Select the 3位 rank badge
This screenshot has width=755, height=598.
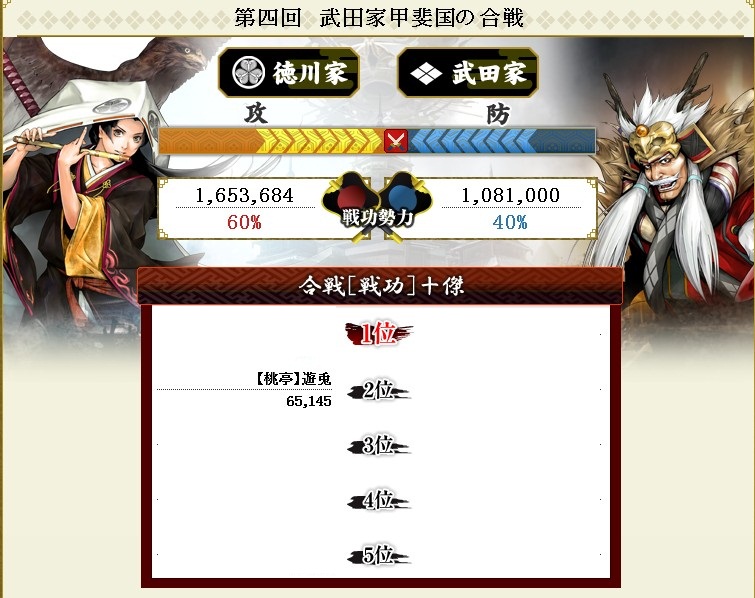pos(378,445)
